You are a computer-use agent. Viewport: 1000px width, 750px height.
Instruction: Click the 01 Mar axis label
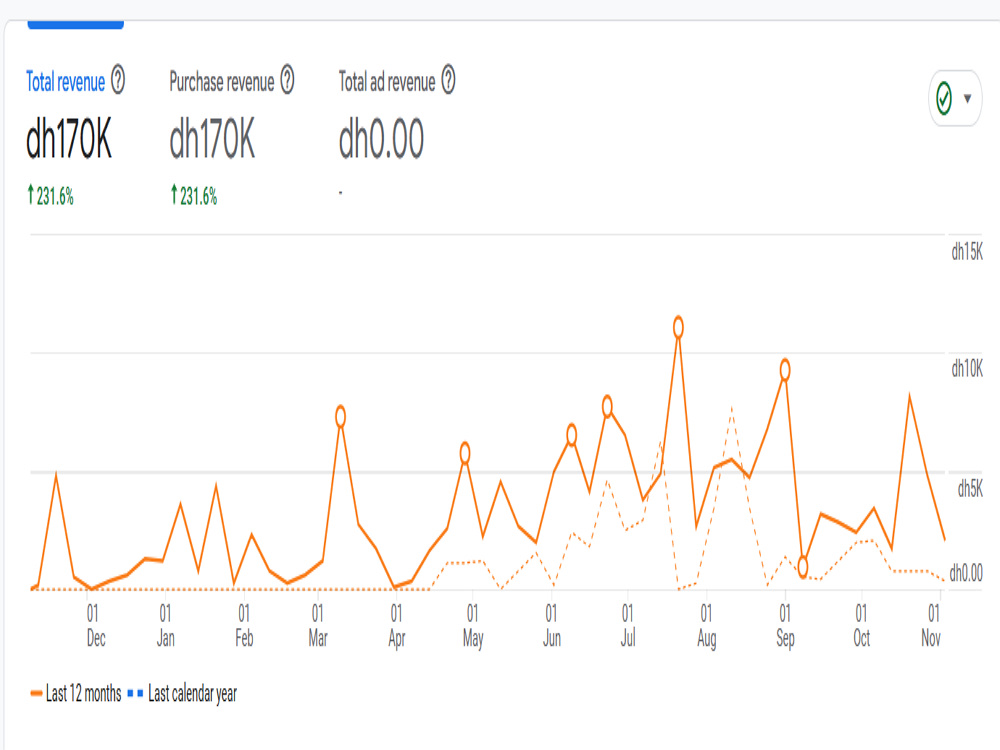click(318, 626)
